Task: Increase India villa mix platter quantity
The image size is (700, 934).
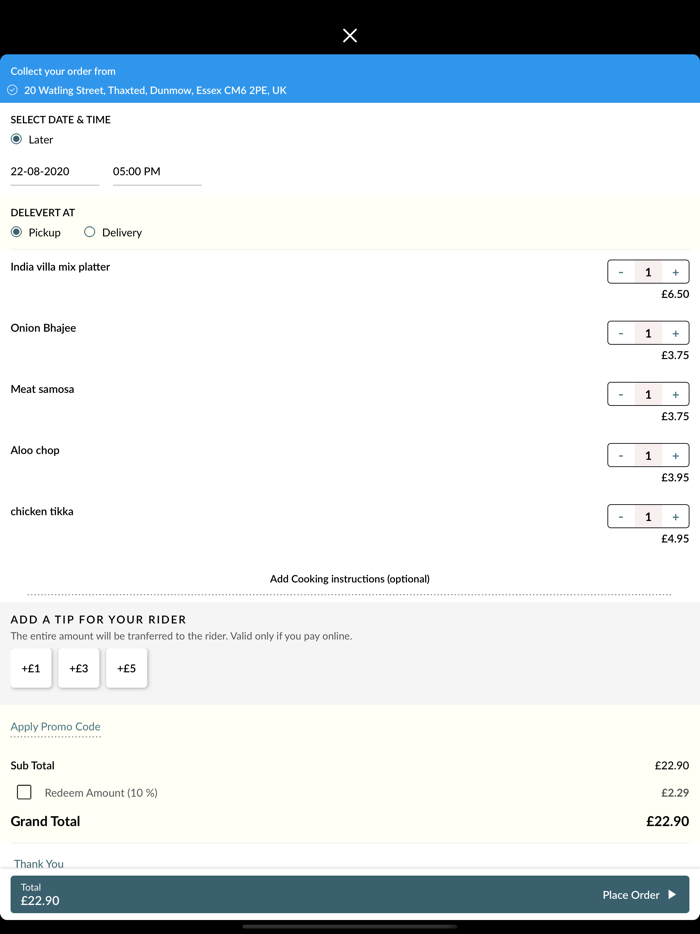Action: coord(676,272)
